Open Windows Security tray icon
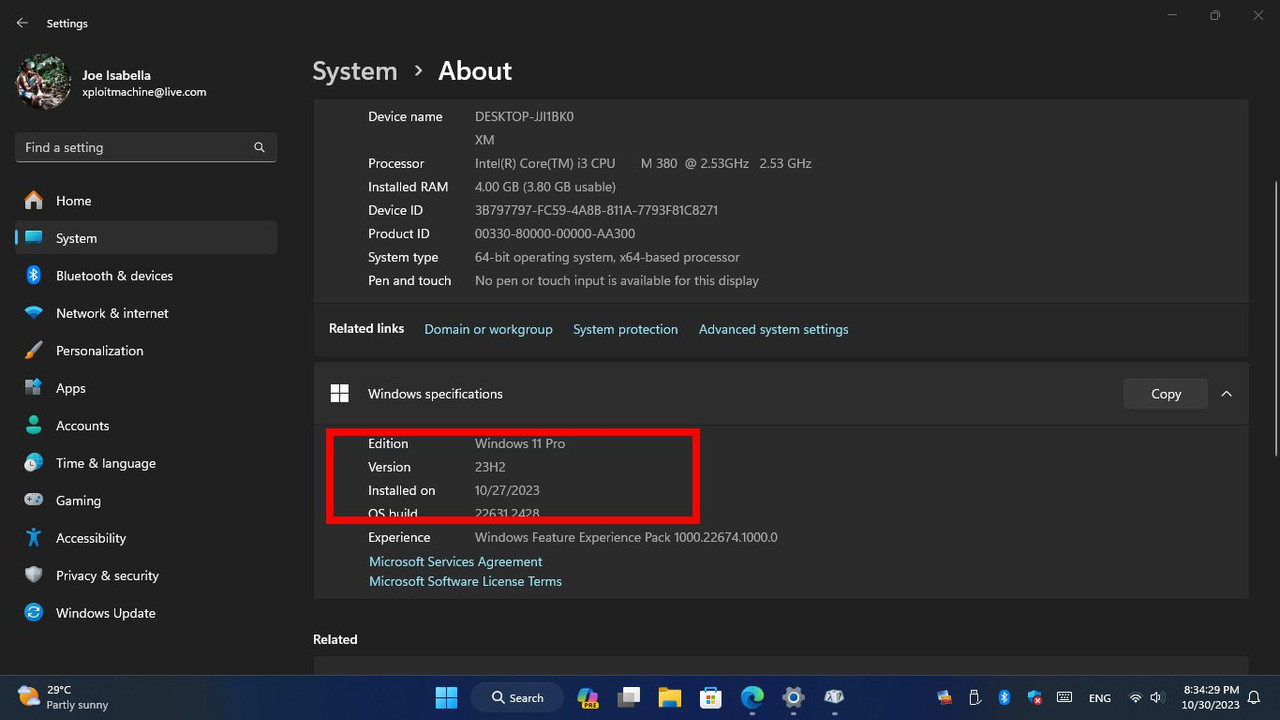 click(1035, 697)
